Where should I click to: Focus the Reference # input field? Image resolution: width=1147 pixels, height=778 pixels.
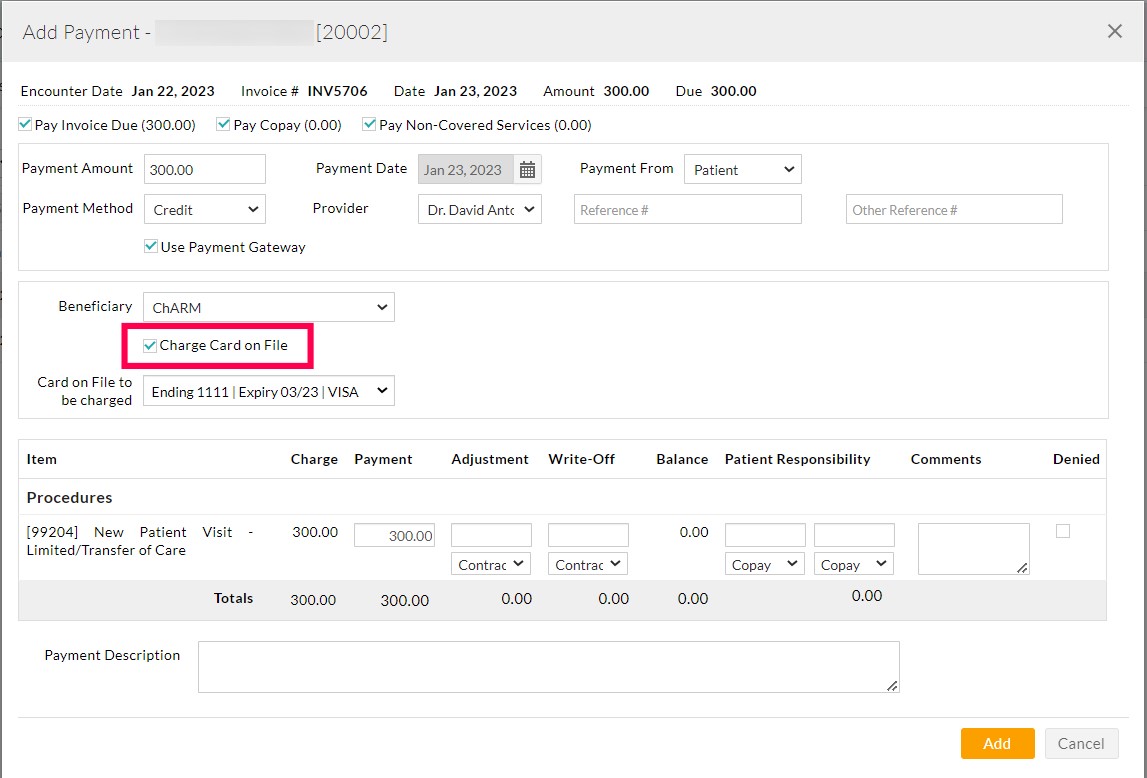(x=687, y=210)
